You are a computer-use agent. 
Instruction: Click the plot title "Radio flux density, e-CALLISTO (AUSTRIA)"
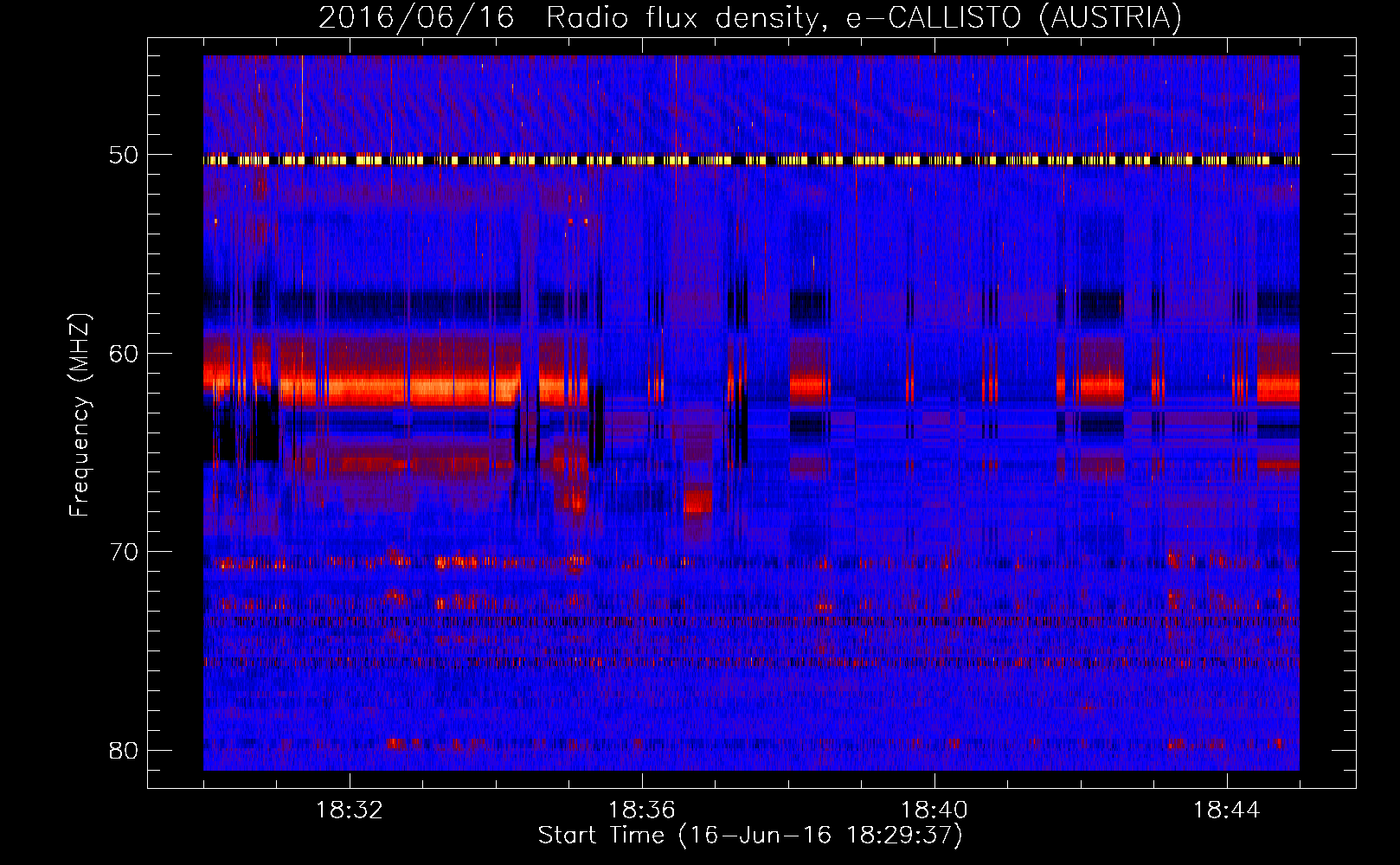864,18
